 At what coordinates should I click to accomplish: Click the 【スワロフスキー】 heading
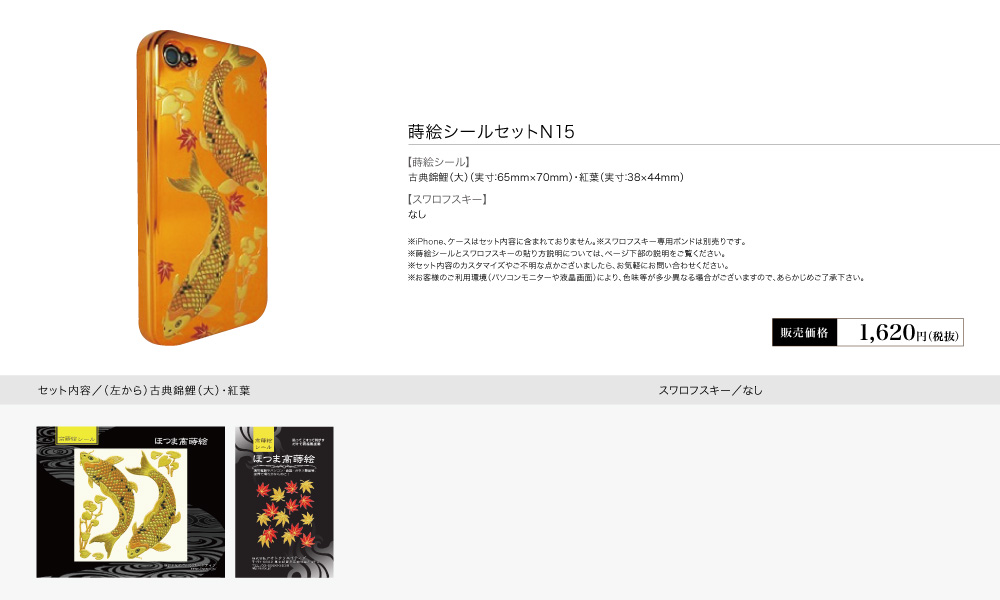point(448,199)
